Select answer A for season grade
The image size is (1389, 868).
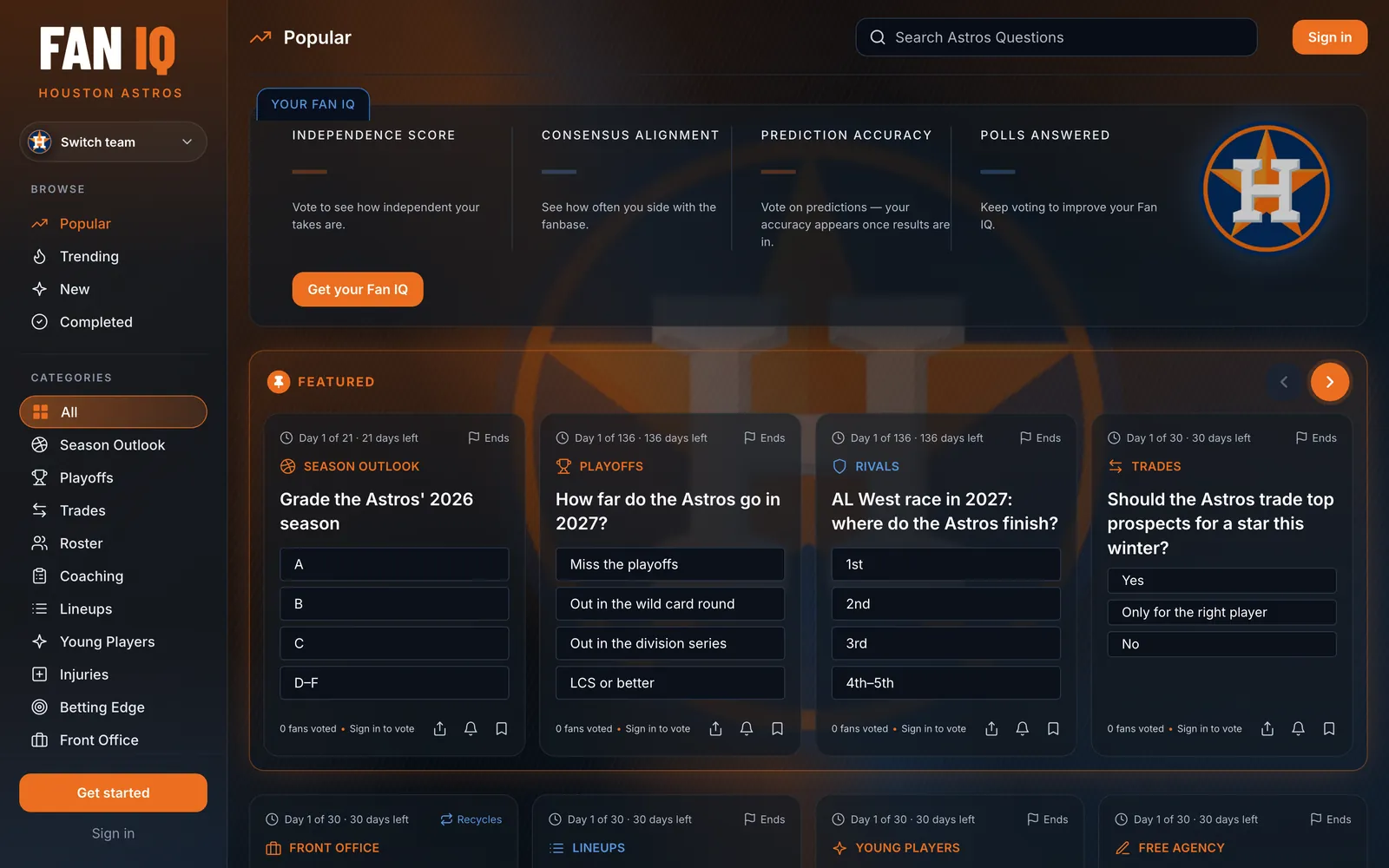(x=394, y=564)
